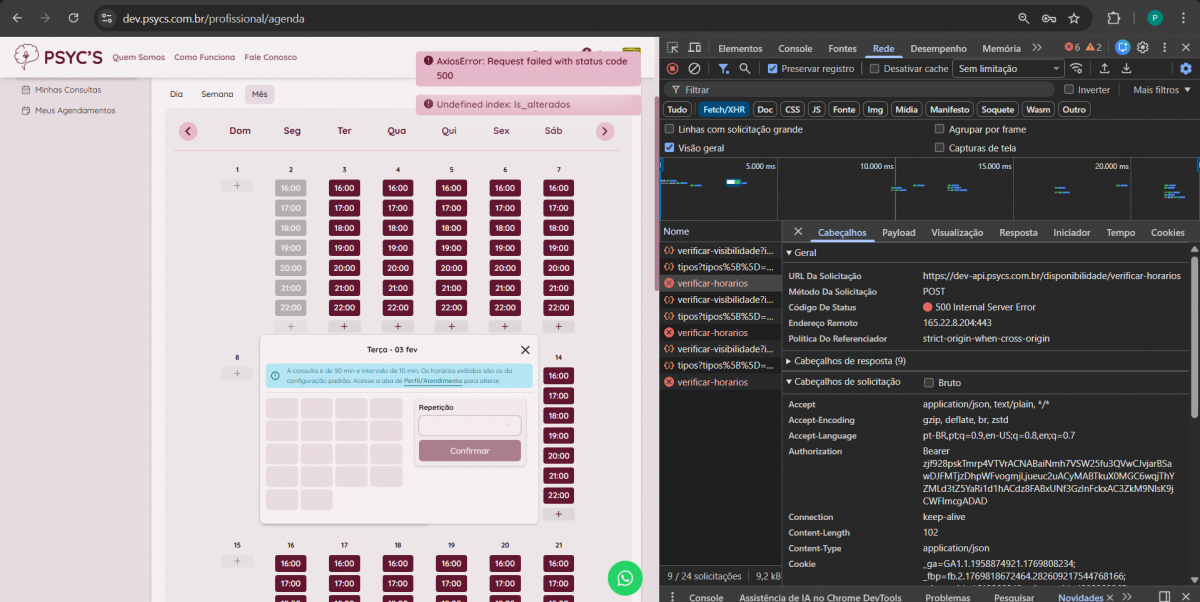Stop recording network log
The image size is (1200, 602).
coord(673,69)
